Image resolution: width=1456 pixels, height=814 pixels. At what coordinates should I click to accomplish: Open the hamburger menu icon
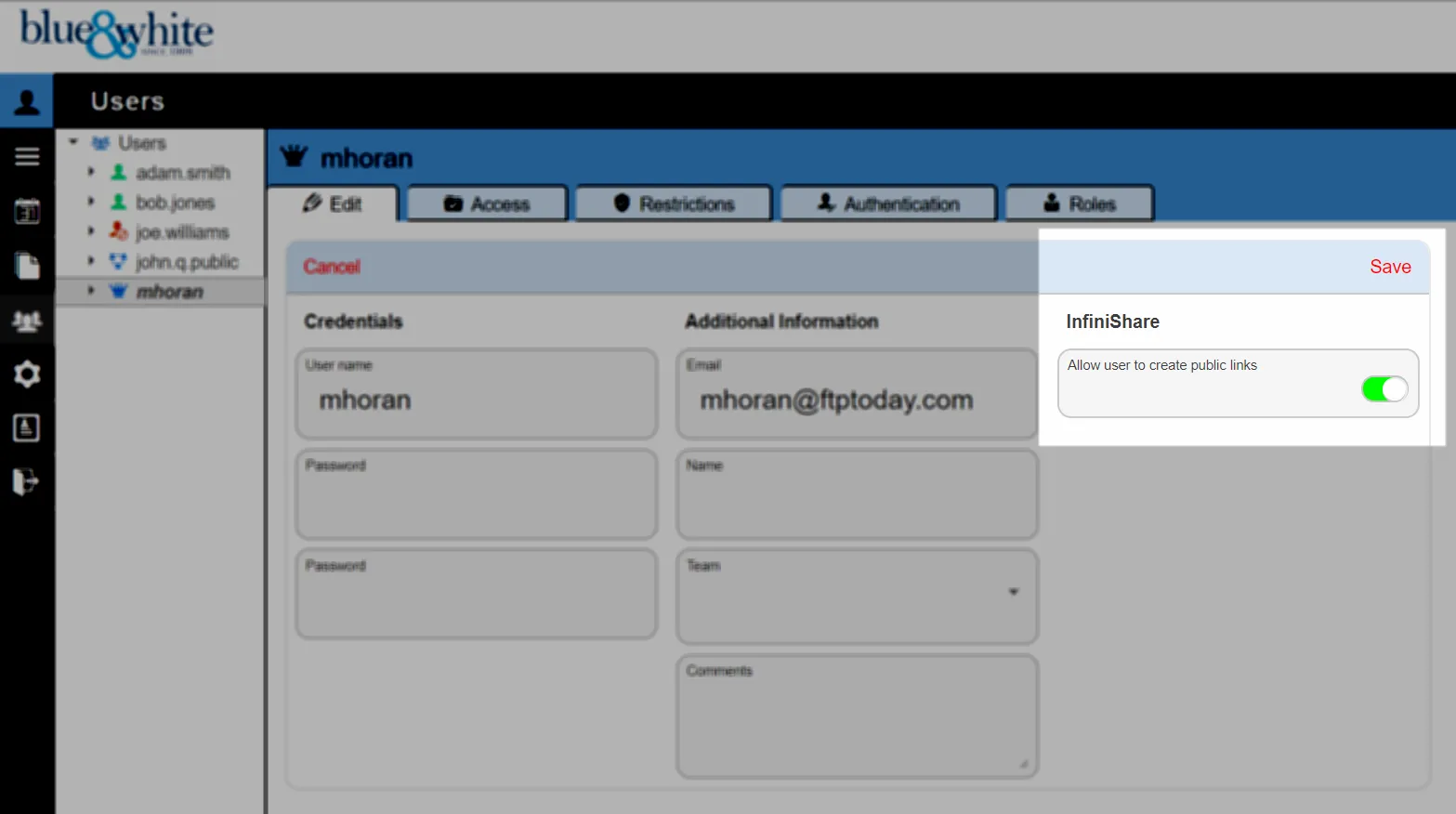coord(27,156)
